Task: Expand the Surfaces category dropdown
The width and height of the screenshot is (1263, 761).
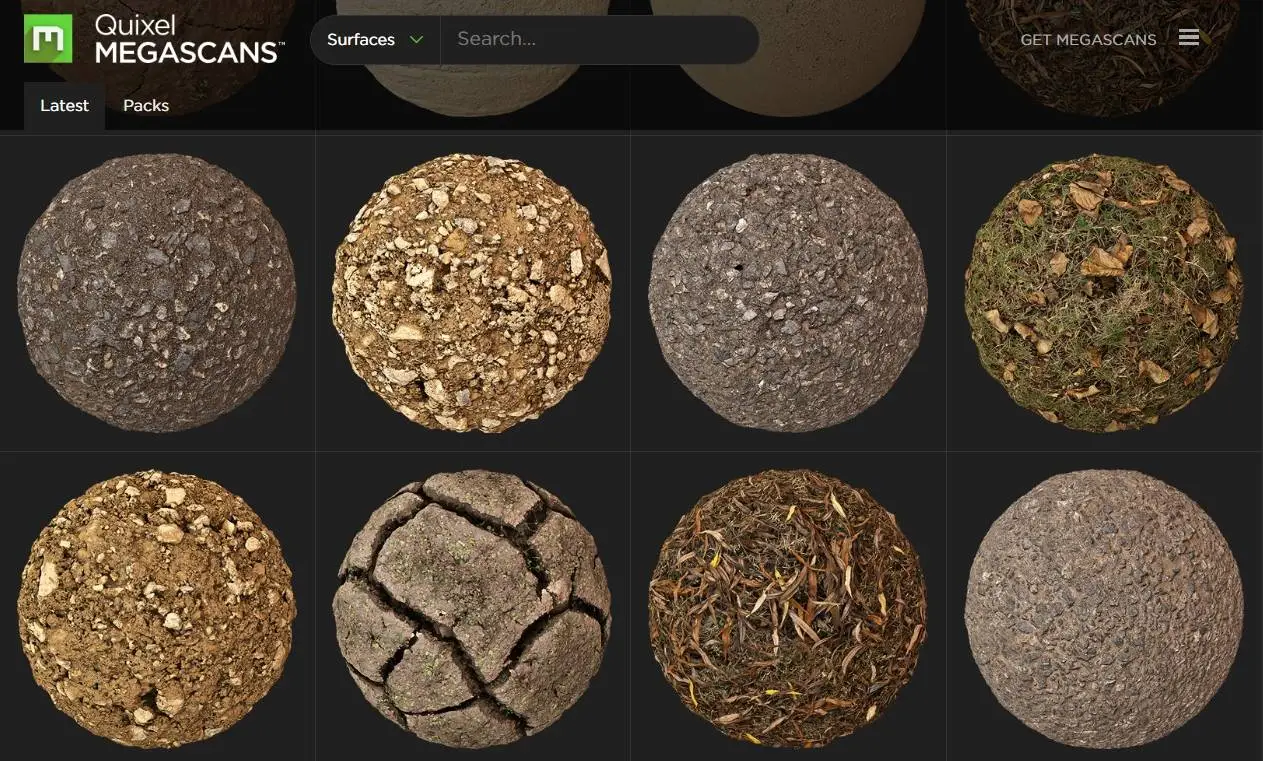Action: pos(375,40)
